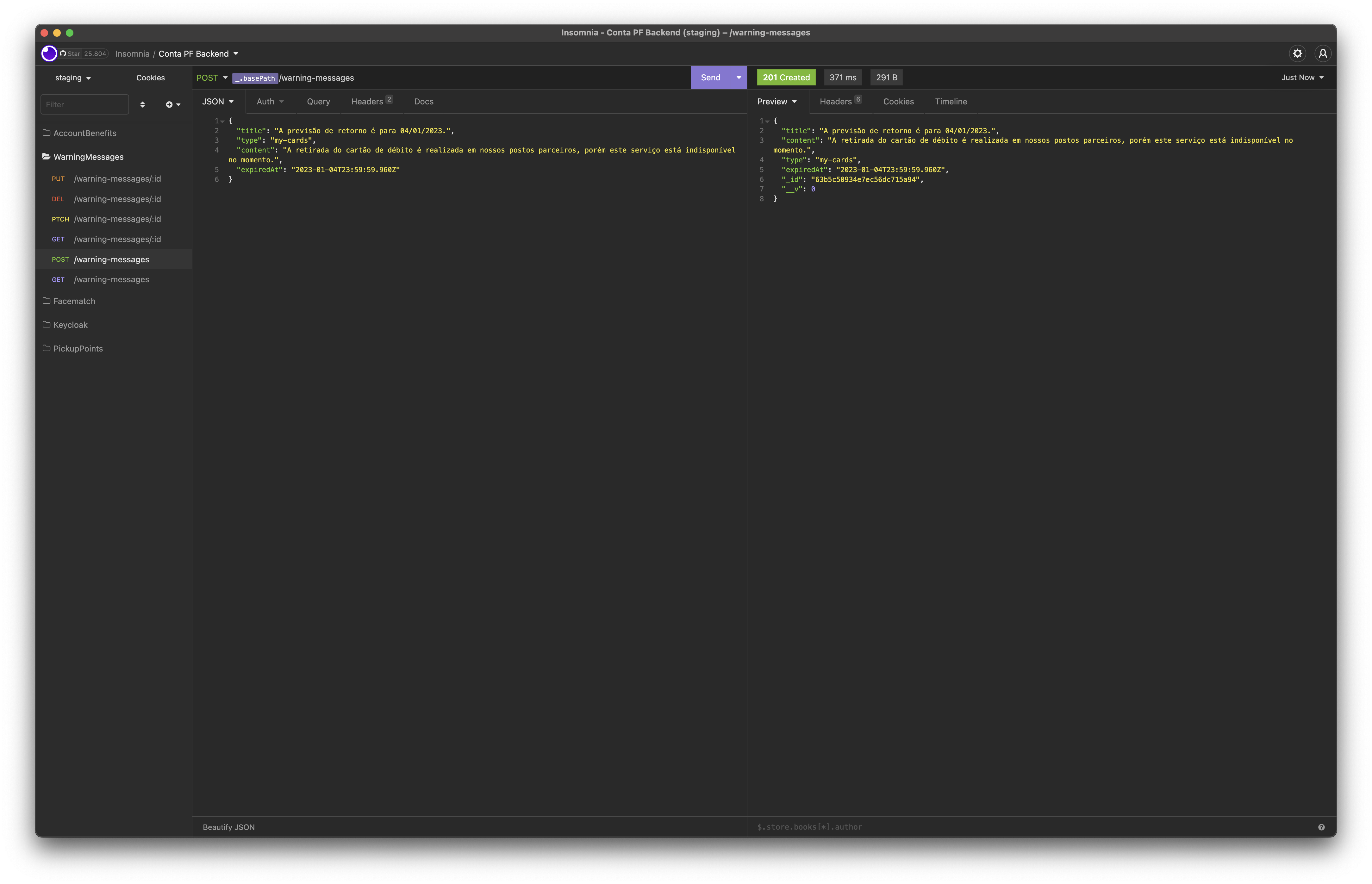
Task: Switch to the response Cookies tab
Action: 898,102
